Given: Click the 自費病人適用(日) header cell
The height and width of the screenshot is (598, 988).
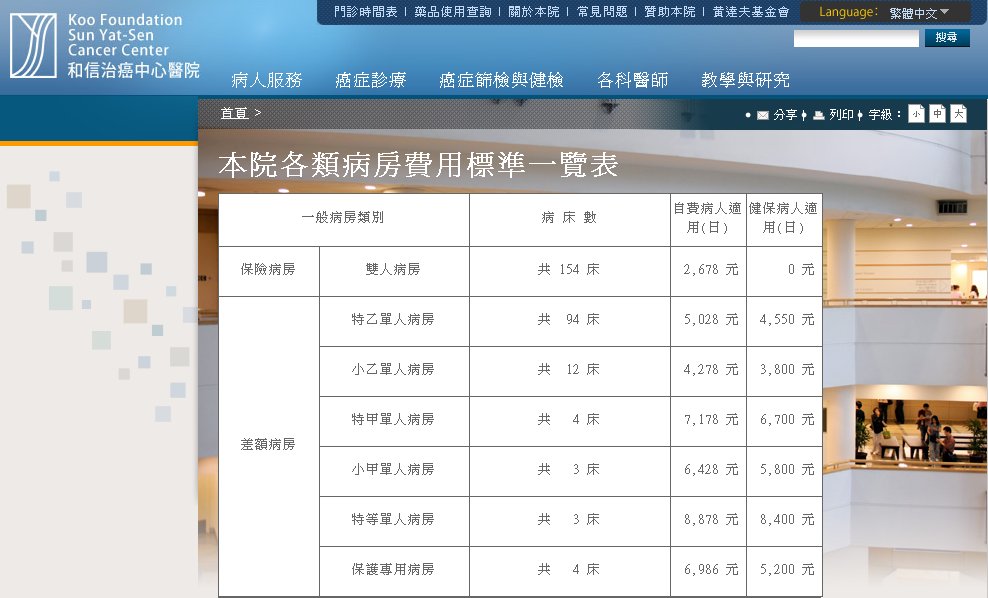Looking at the screenshot, I should coord(708,220).
